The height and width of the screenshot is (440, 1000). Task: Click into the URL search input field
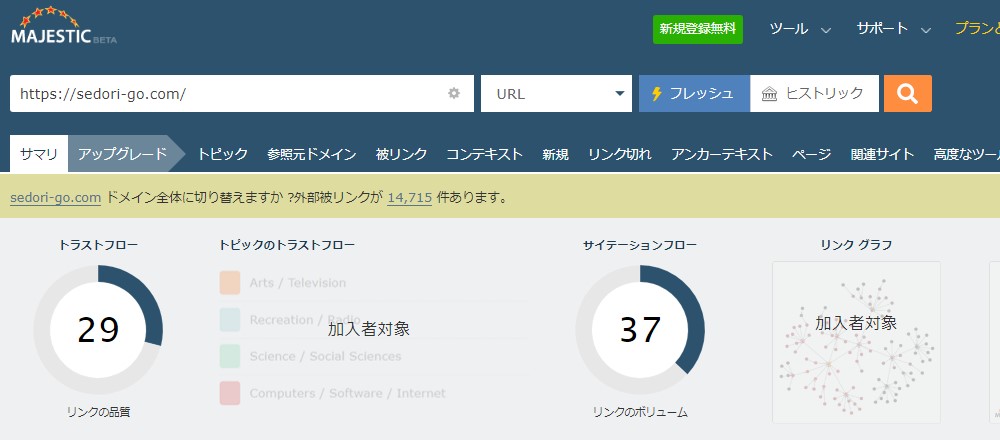[x=220, y=94]
